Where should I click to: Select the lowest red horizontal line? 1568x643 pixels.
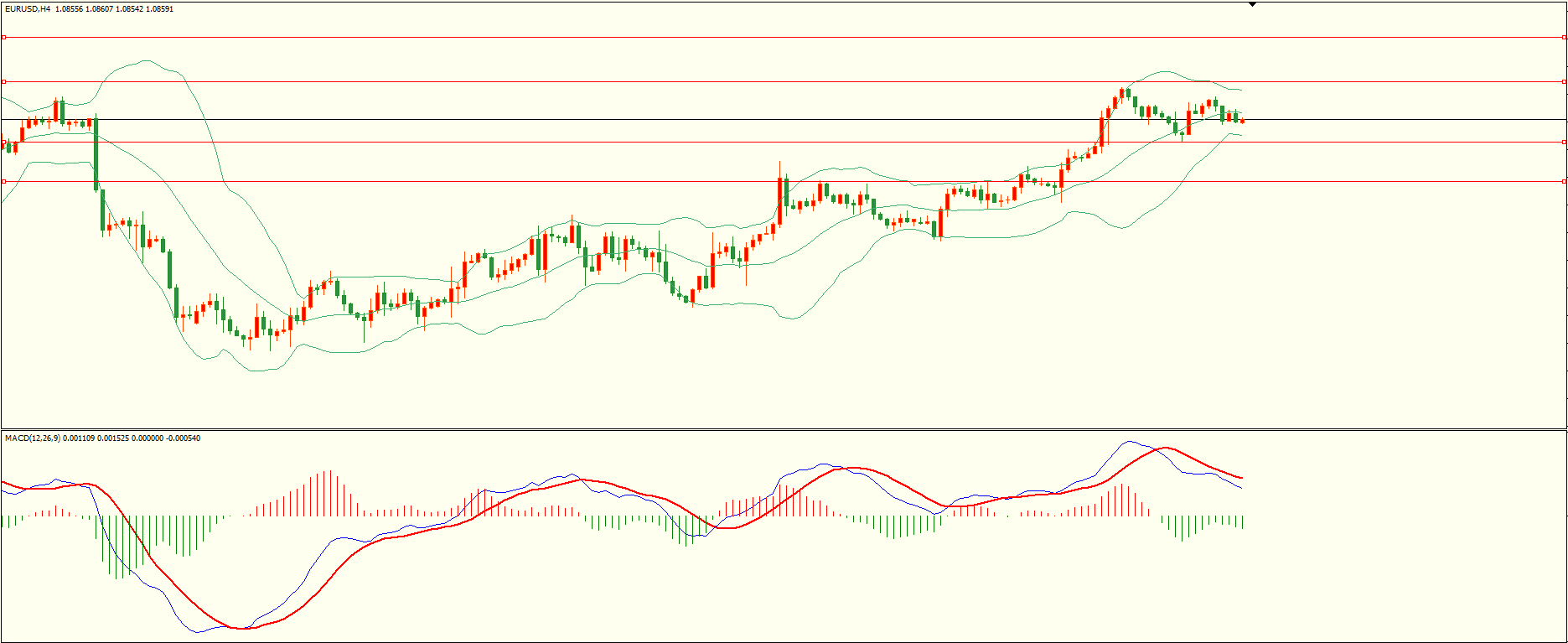784,181
